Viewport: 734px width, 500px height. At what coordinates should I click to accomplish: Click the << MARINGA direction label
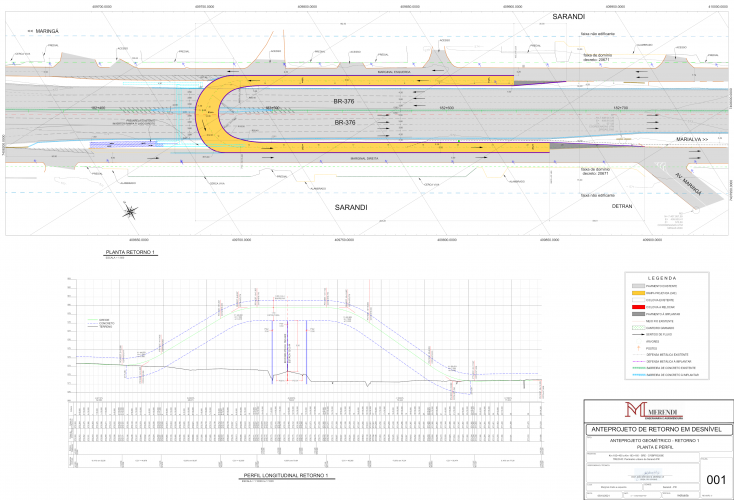tap(44, 31)
